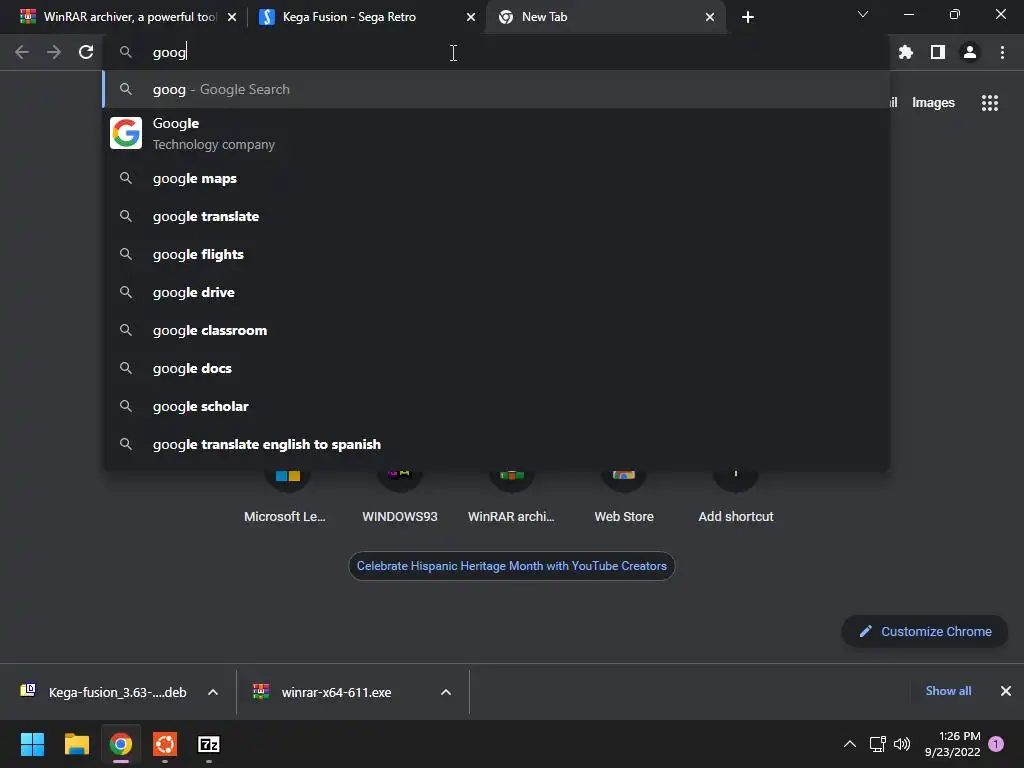
Task: Open the volume speaker tray icon
Action: (x=902, y=744)
